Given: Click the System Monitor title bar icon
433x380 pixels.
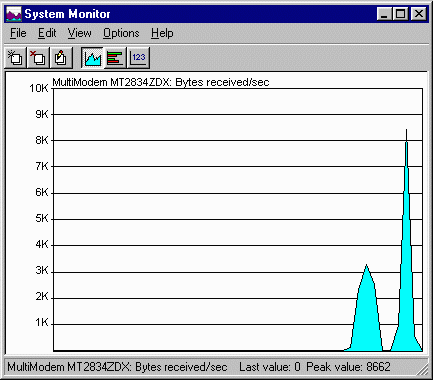Looking at the screenshot, I should coord(14,14).
